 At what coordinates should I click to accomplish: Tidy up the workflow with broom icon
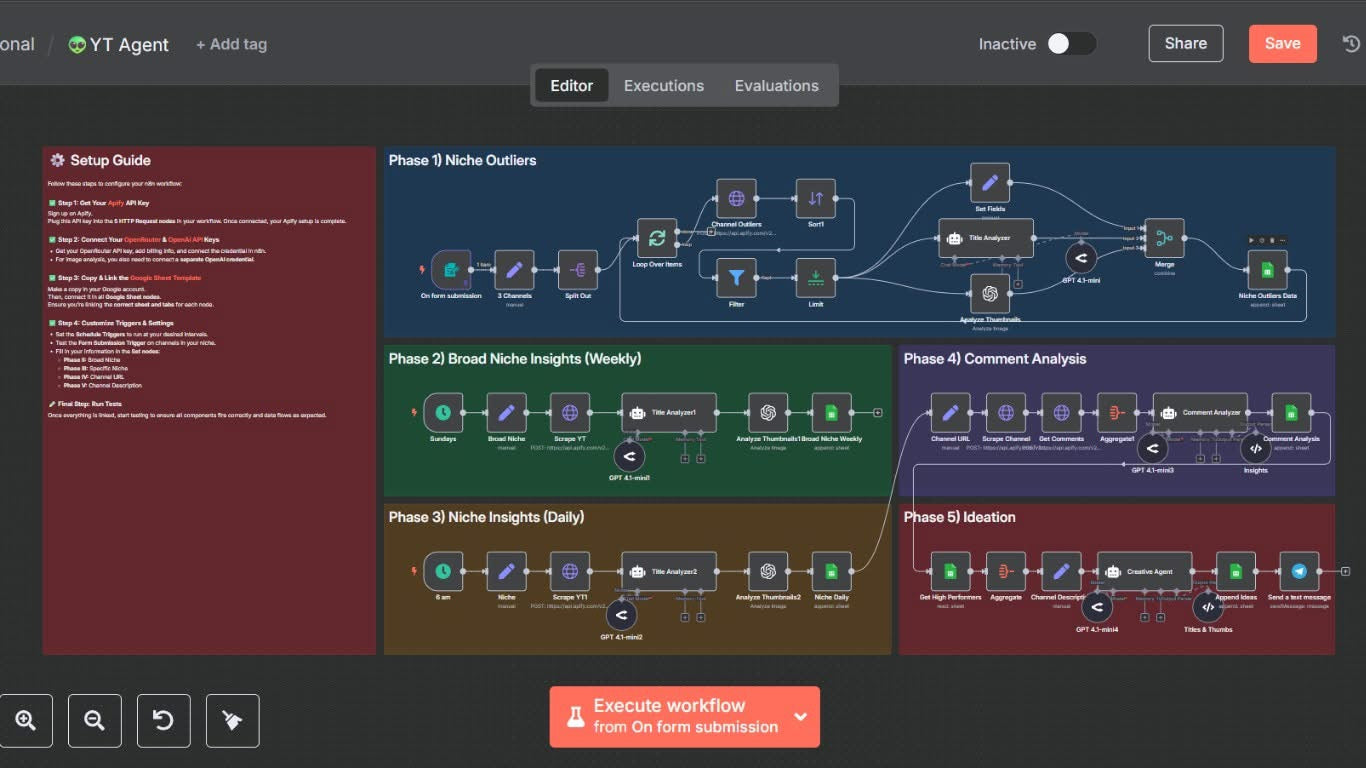tap(233, 720)
